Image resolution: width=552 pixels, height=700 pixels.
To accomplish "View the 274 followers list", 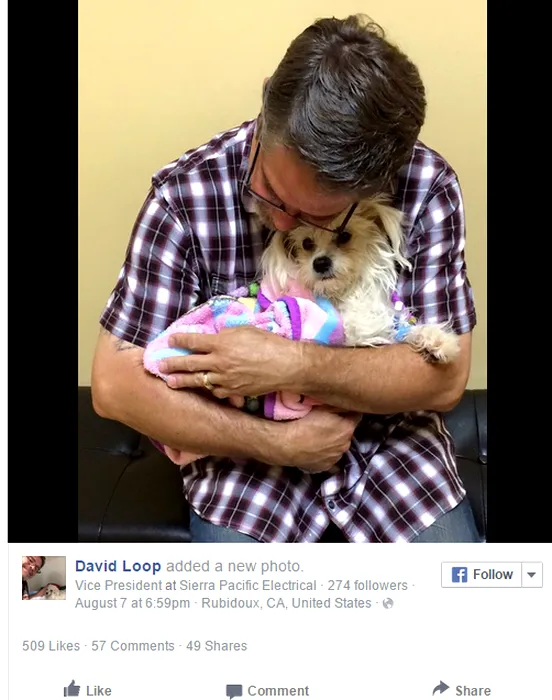I will click(x=368, y=585).
